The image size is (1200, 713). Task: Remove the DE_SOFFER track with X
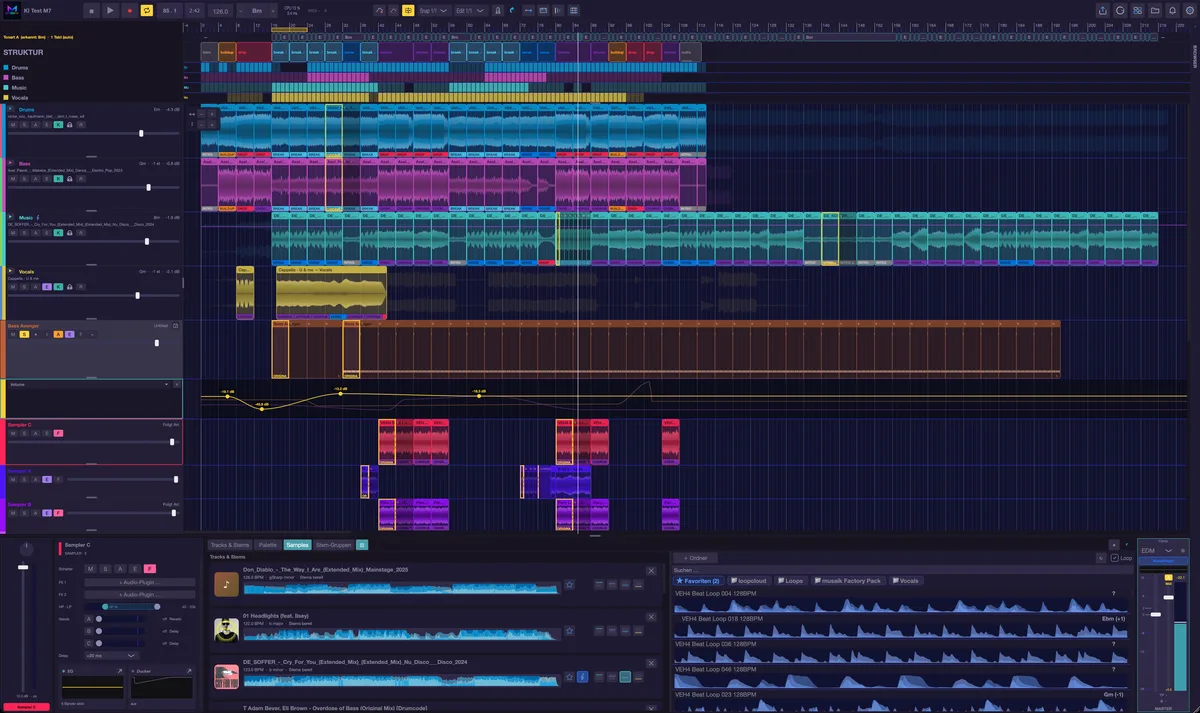651,664
